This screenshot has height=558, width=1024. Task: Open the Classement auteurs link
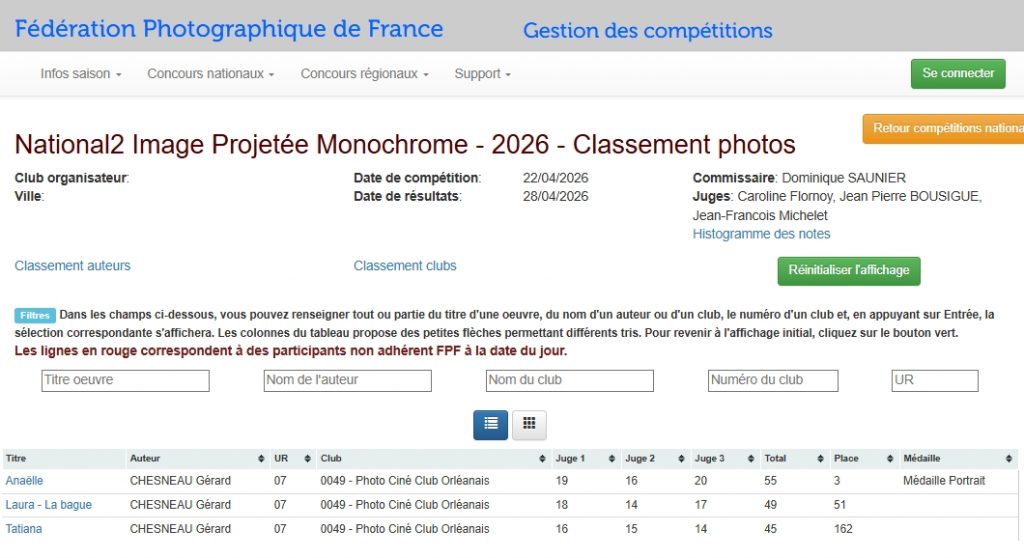(x=72, y=266)
